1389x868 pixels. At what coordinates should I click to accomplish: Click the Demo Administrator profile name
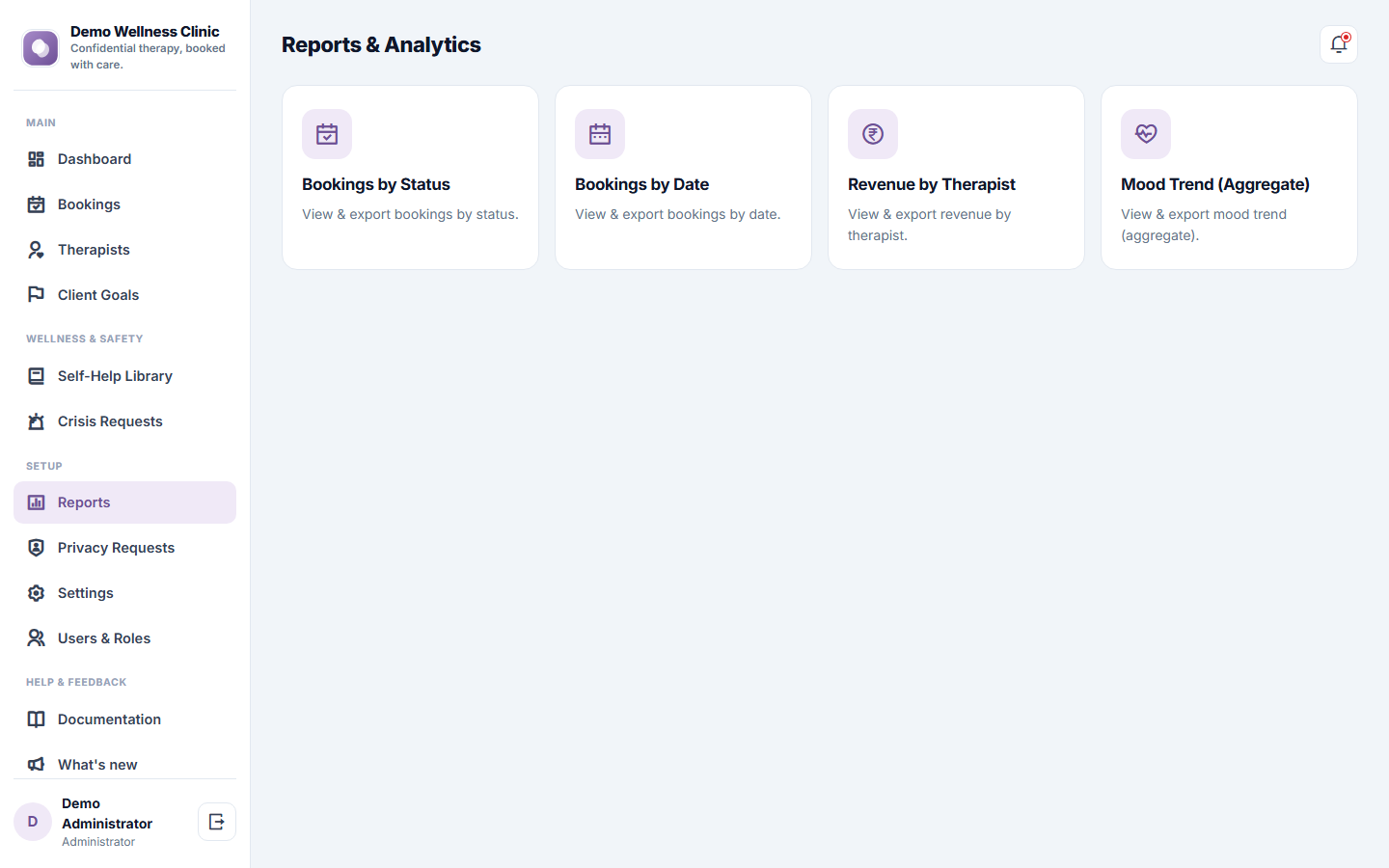pos(107,813)
